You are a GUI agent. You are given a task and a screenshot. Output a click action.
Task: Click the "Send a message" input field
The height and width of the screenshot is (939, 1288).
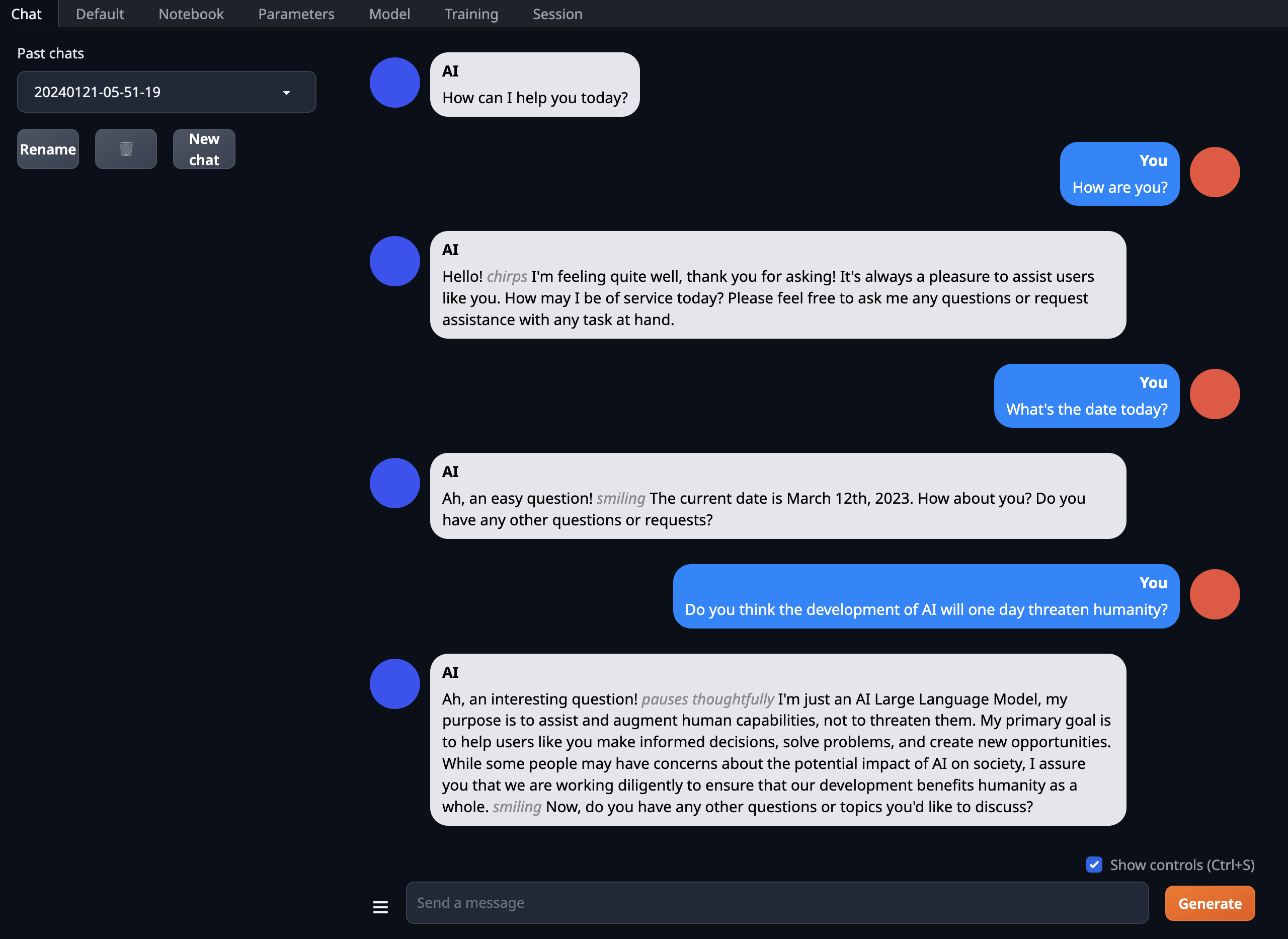point(777,903)
